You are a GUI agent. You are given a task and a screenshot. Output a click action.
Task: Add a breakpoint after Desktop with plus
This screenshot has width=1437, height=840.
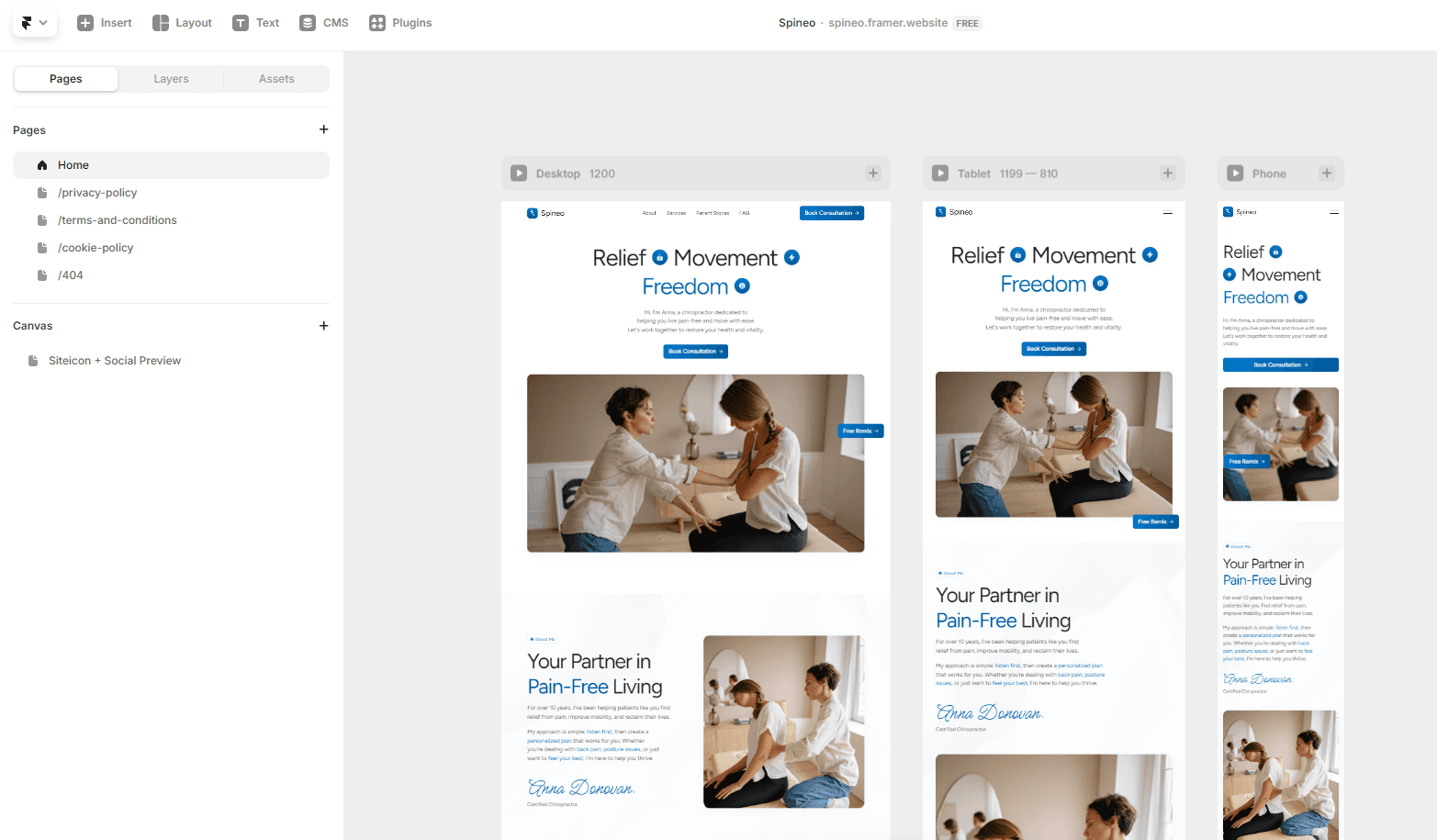(x=873, y=174)
